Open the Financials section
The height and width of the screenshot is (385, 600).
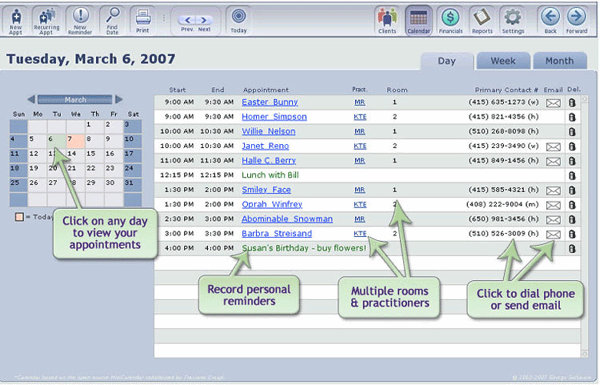(450, 21)
